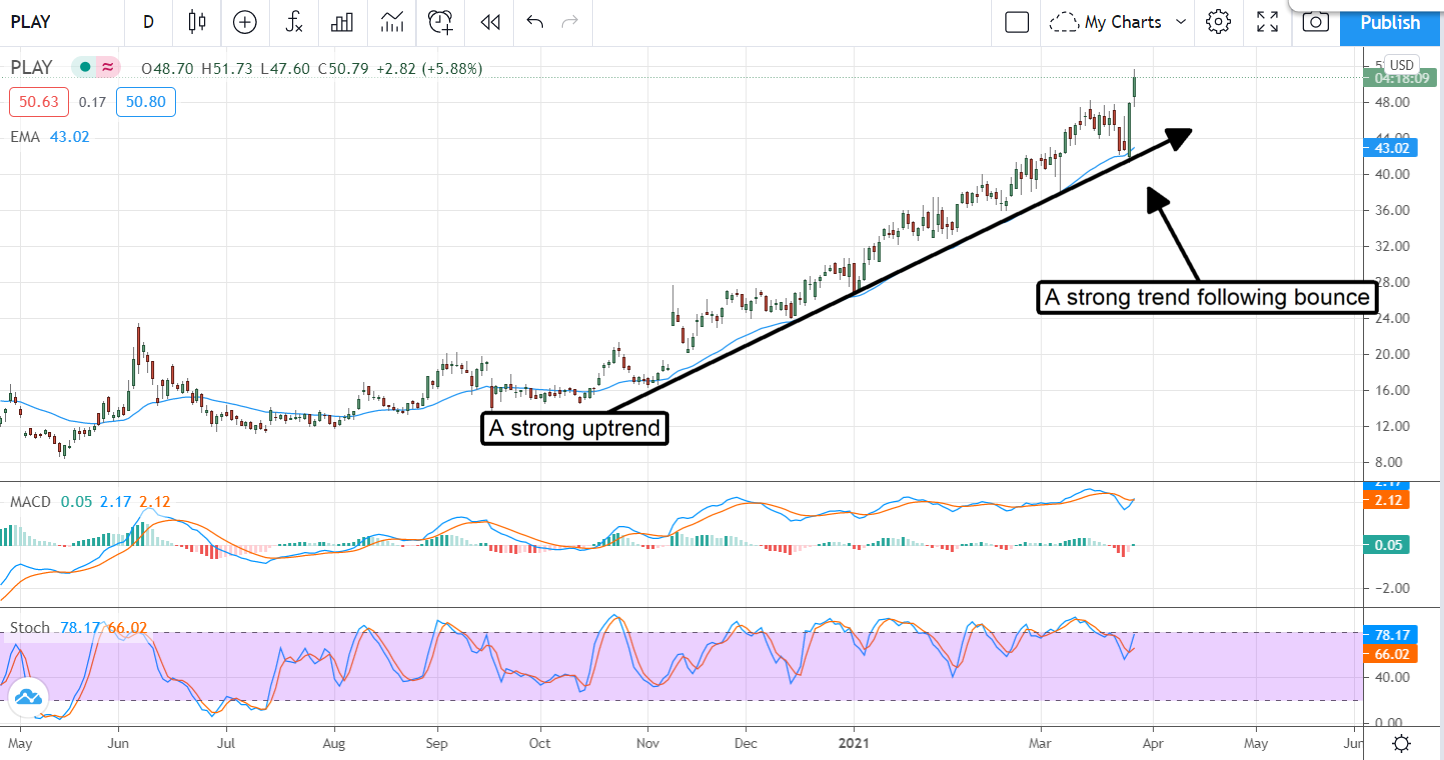This screenshot has height=760, width=1444.
Task: Click the compare or add symbol icon
Action: coord(245,22)
